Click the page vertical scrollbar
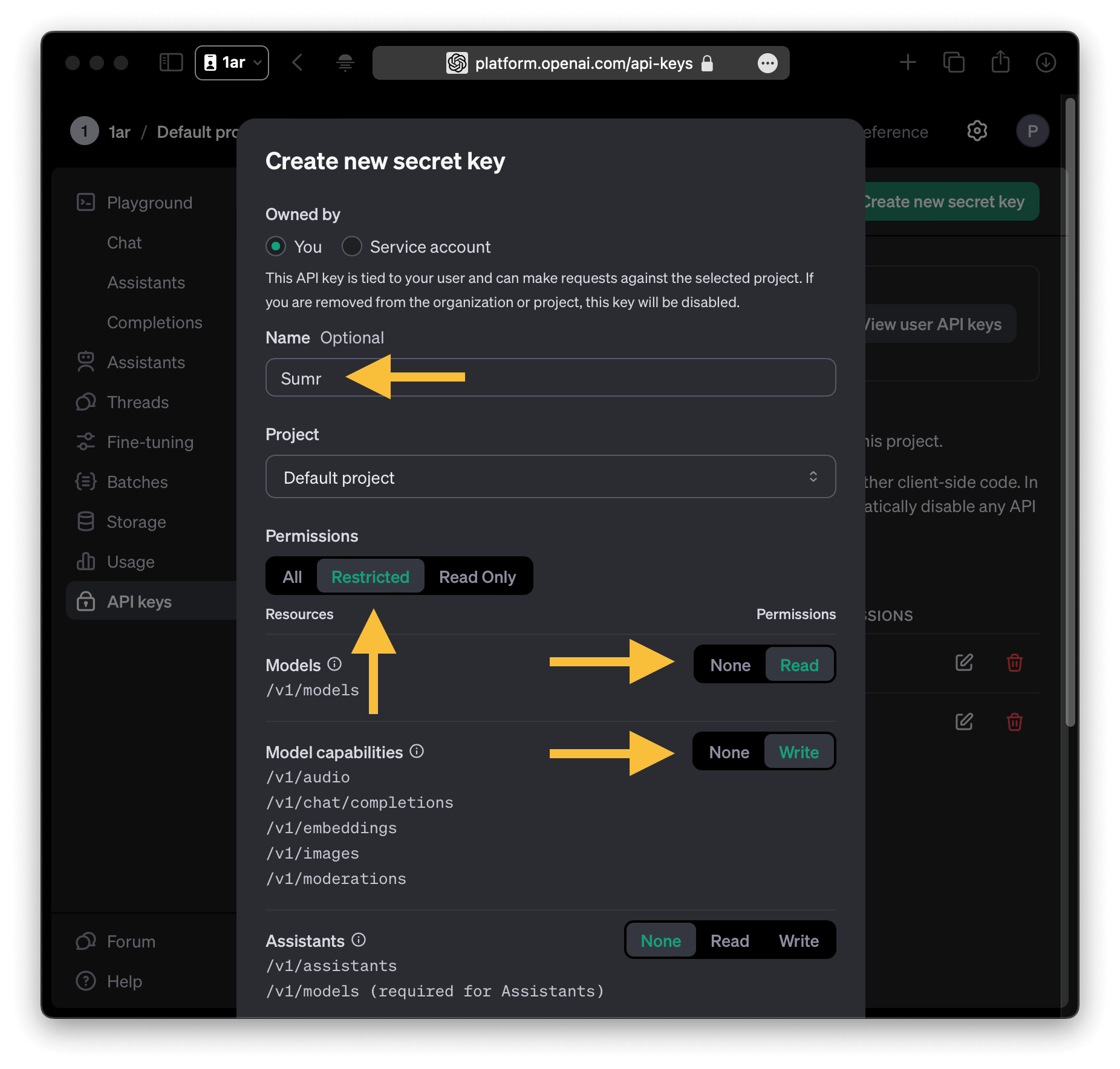Viewport: 1120px width, 1069px height. tap(1070, 411)
